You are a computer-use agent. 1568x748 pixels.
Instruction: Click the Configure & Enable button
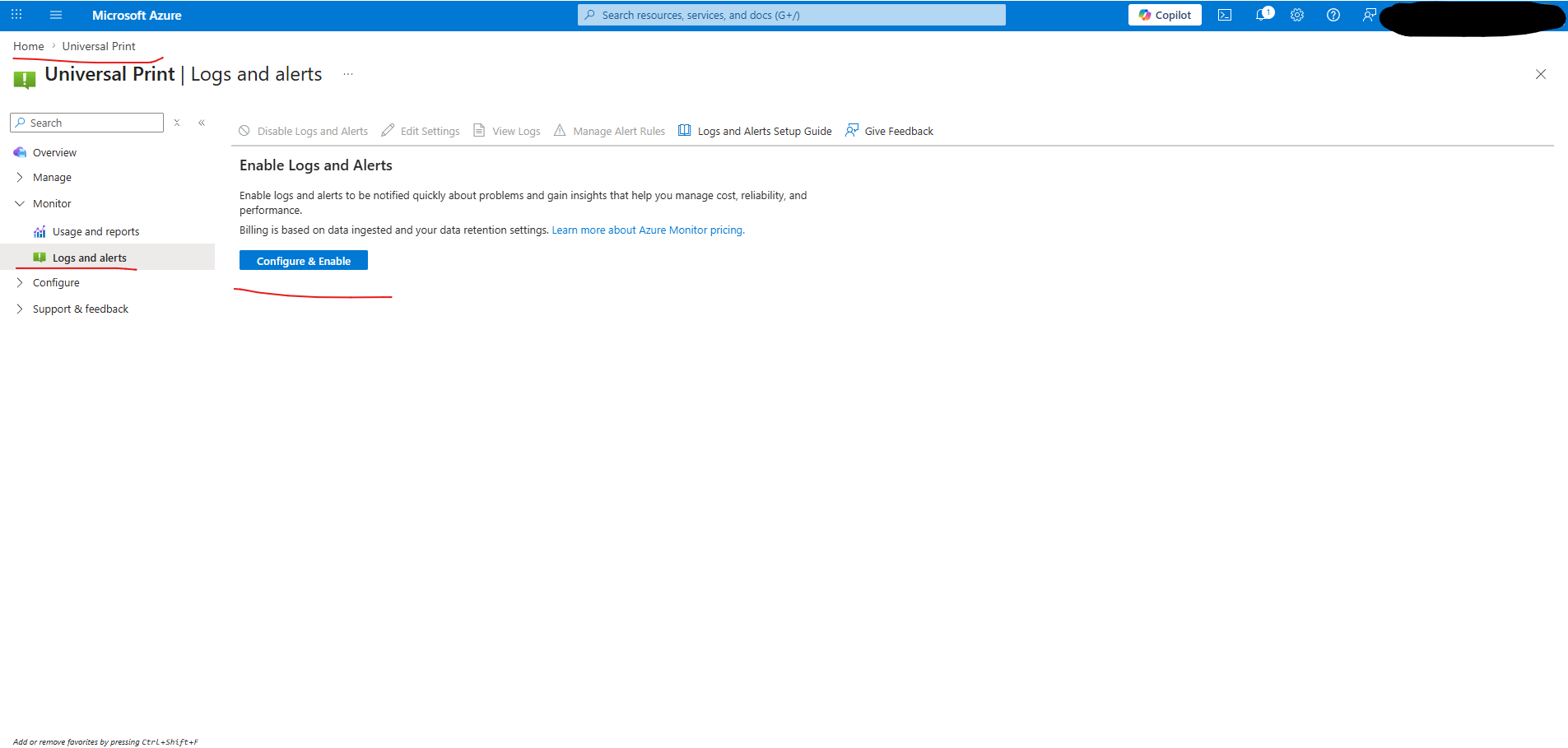tap(304, 260)
